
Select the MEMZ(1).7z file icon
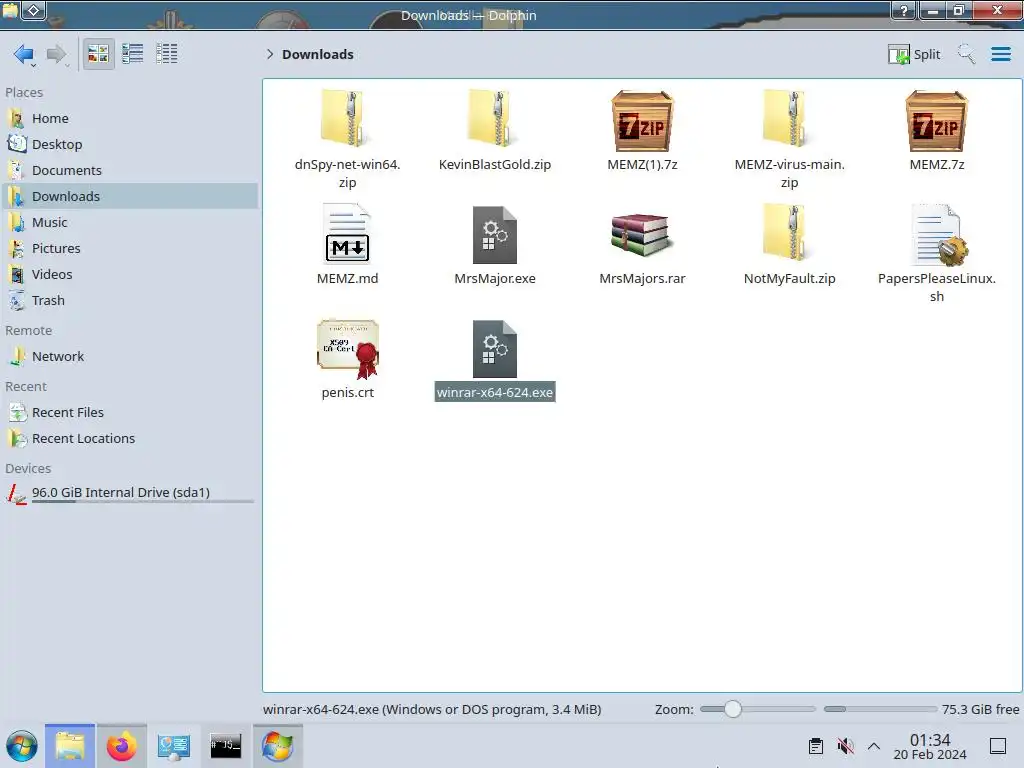642,121
